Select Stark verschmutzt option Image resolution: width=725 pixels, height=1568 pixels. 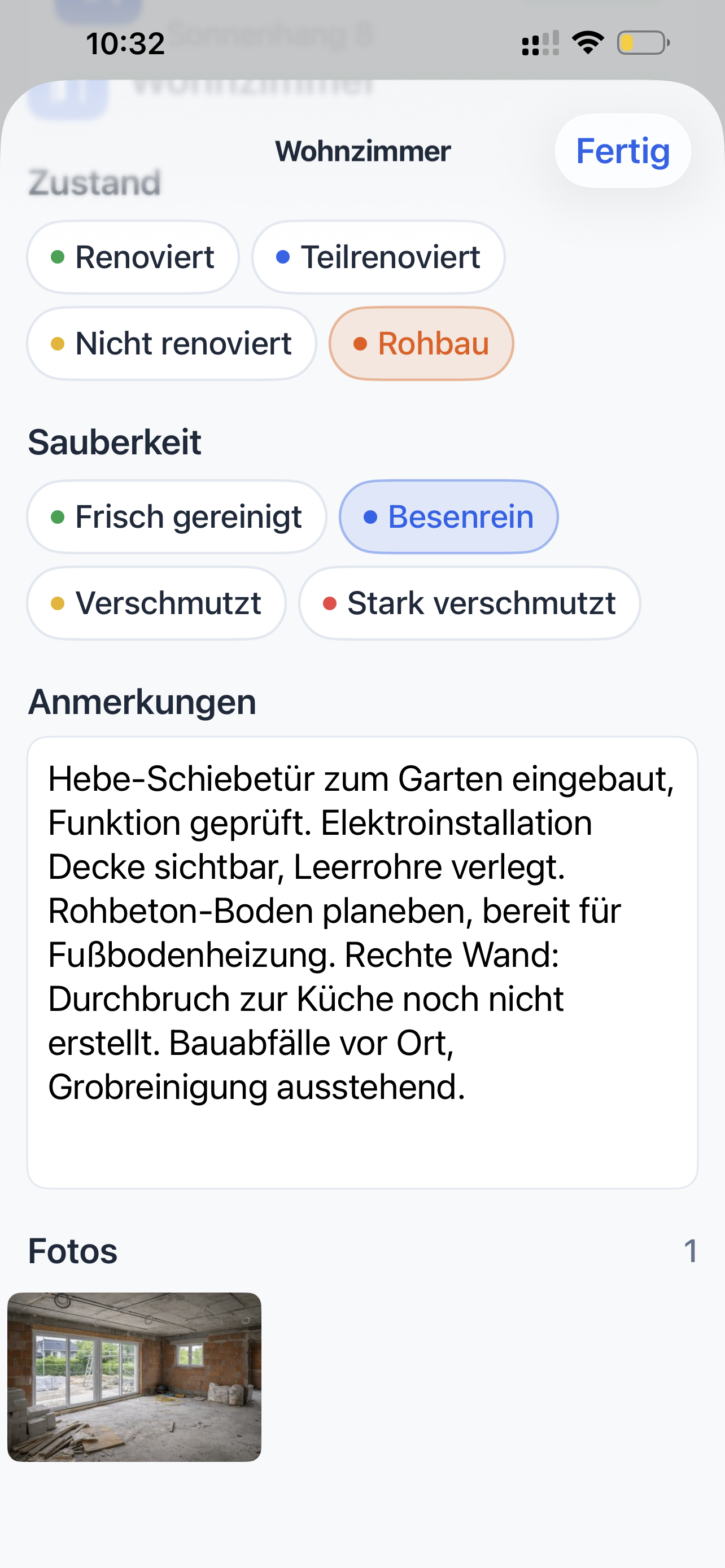coord(469,603)
